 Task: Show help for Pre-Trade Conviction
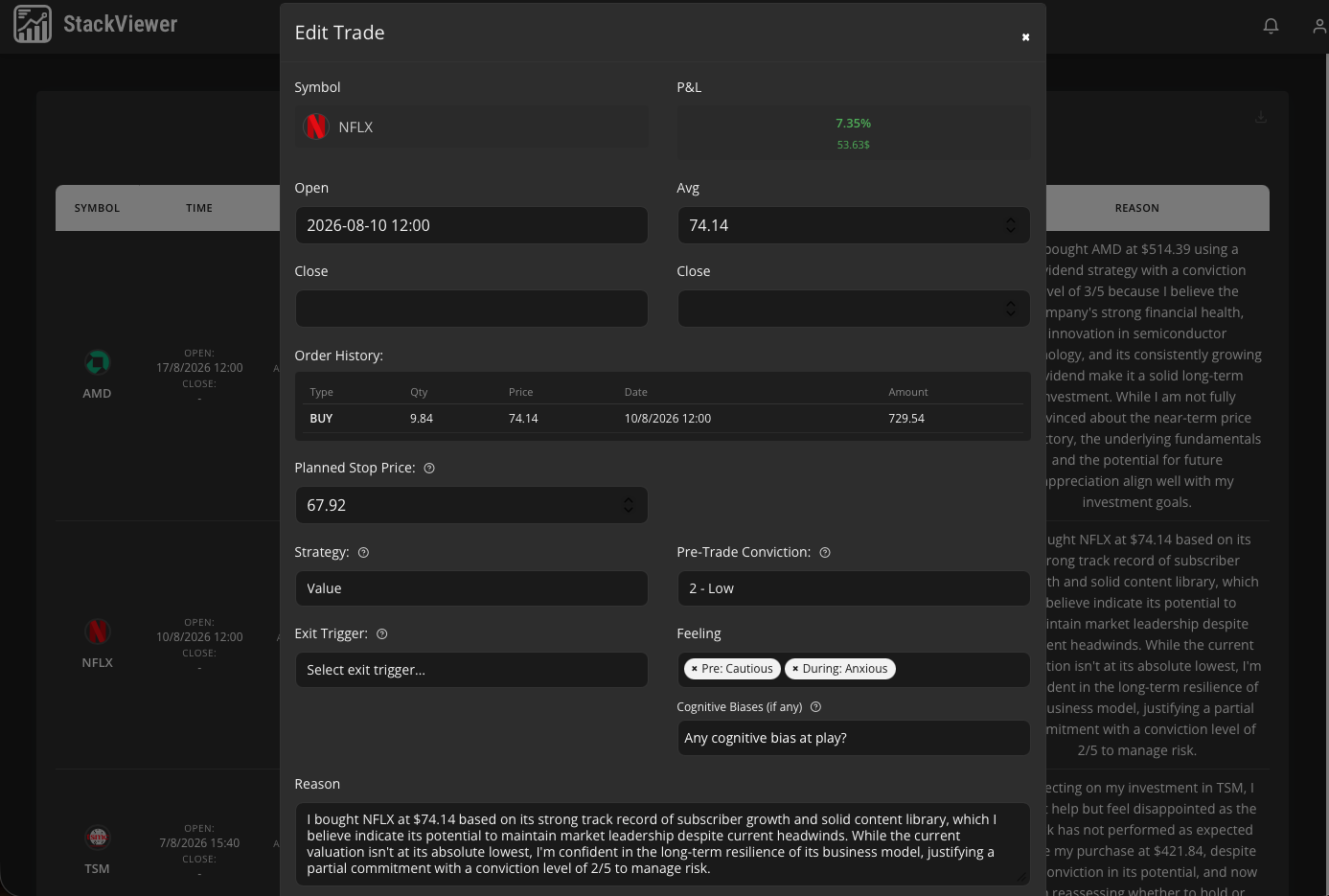pos(825,553)
